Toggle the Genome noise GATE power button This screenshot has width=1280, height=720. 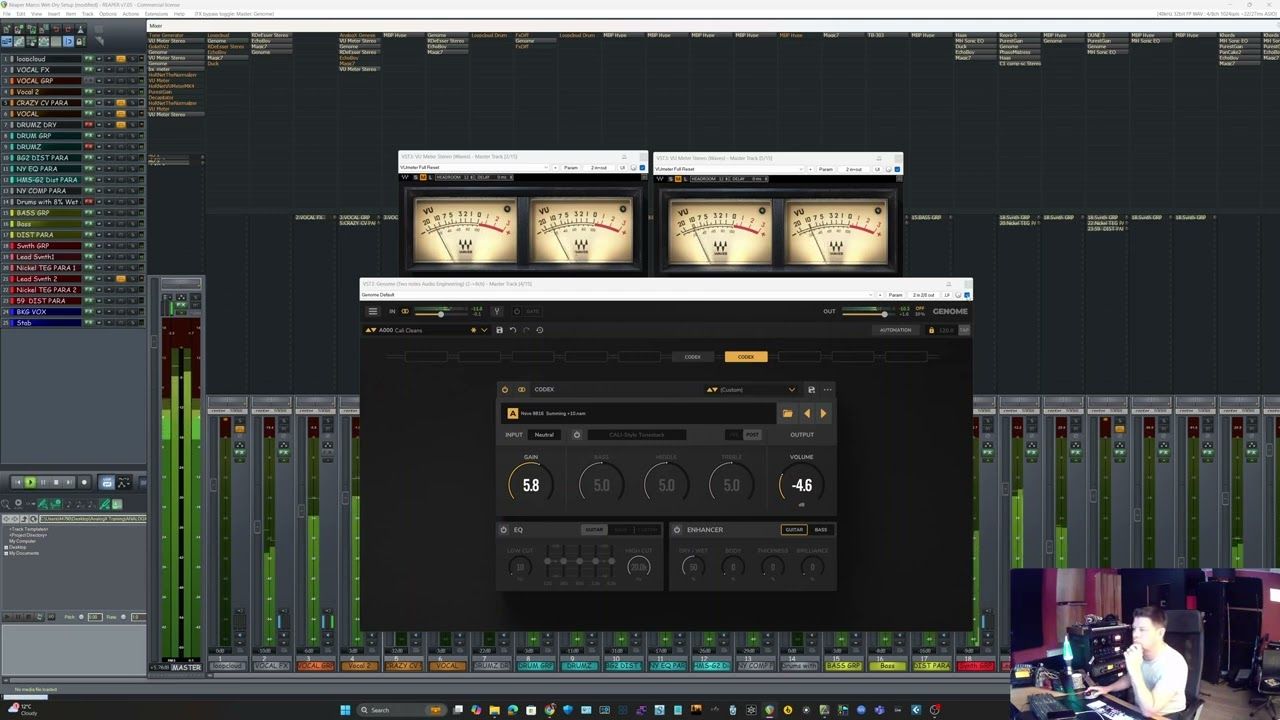pos(517,311)
